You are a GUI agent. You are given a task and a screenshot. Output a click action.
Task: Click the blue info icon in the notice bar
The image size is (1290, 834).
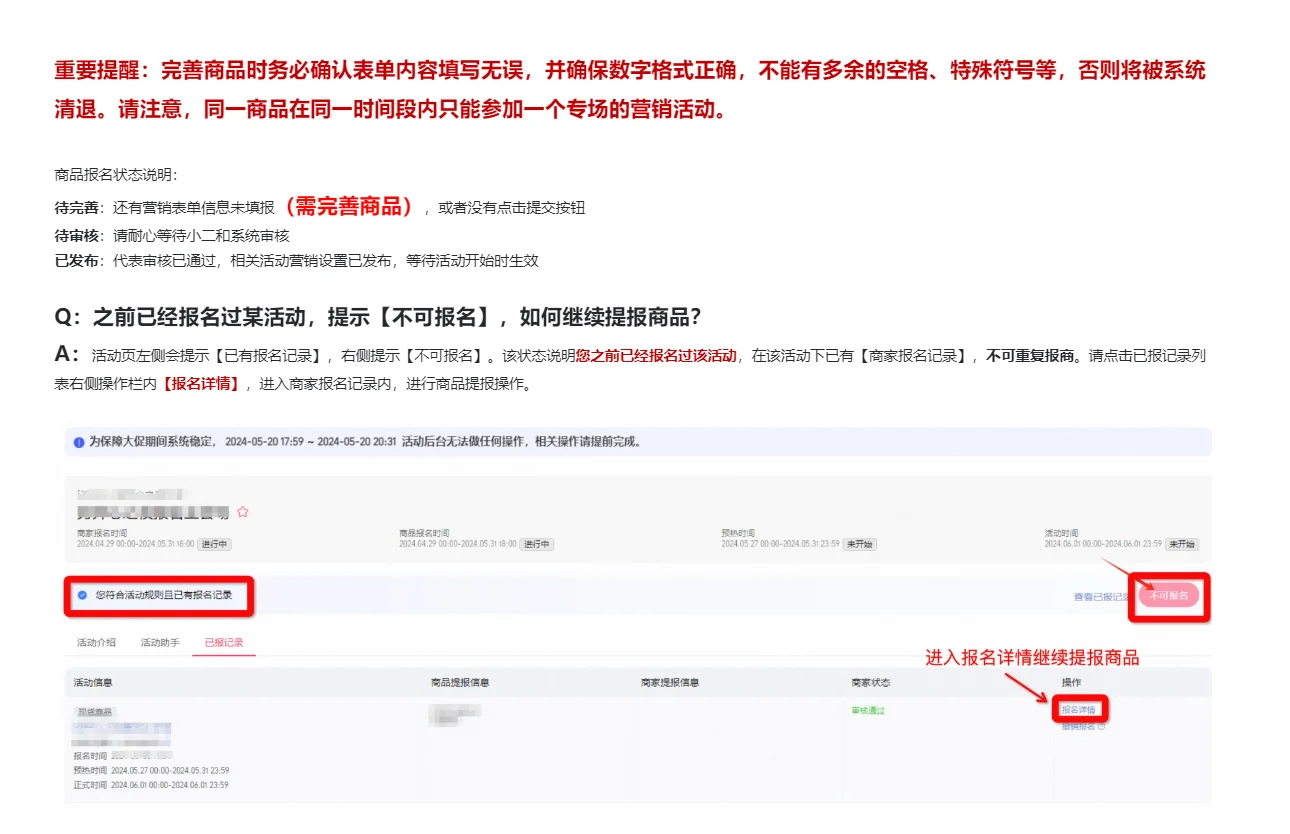click(x=81, y=440)
